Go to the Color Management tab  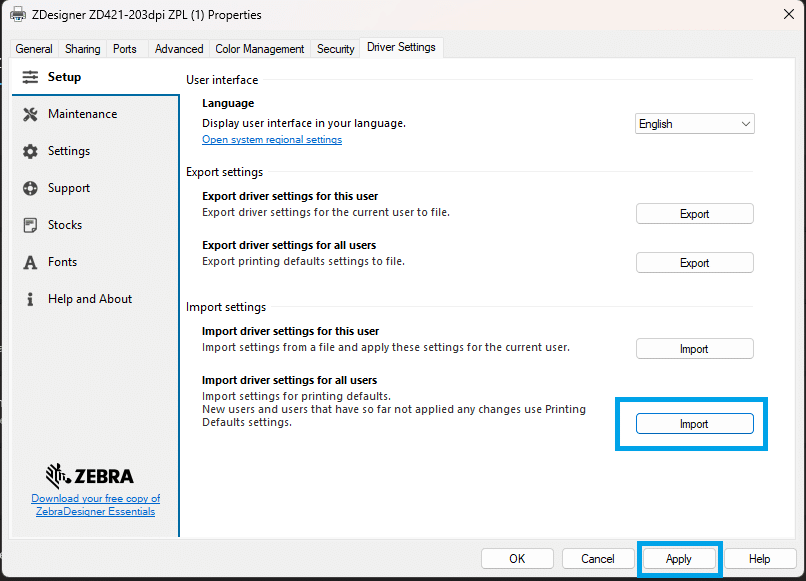click(x=260, y=49)
